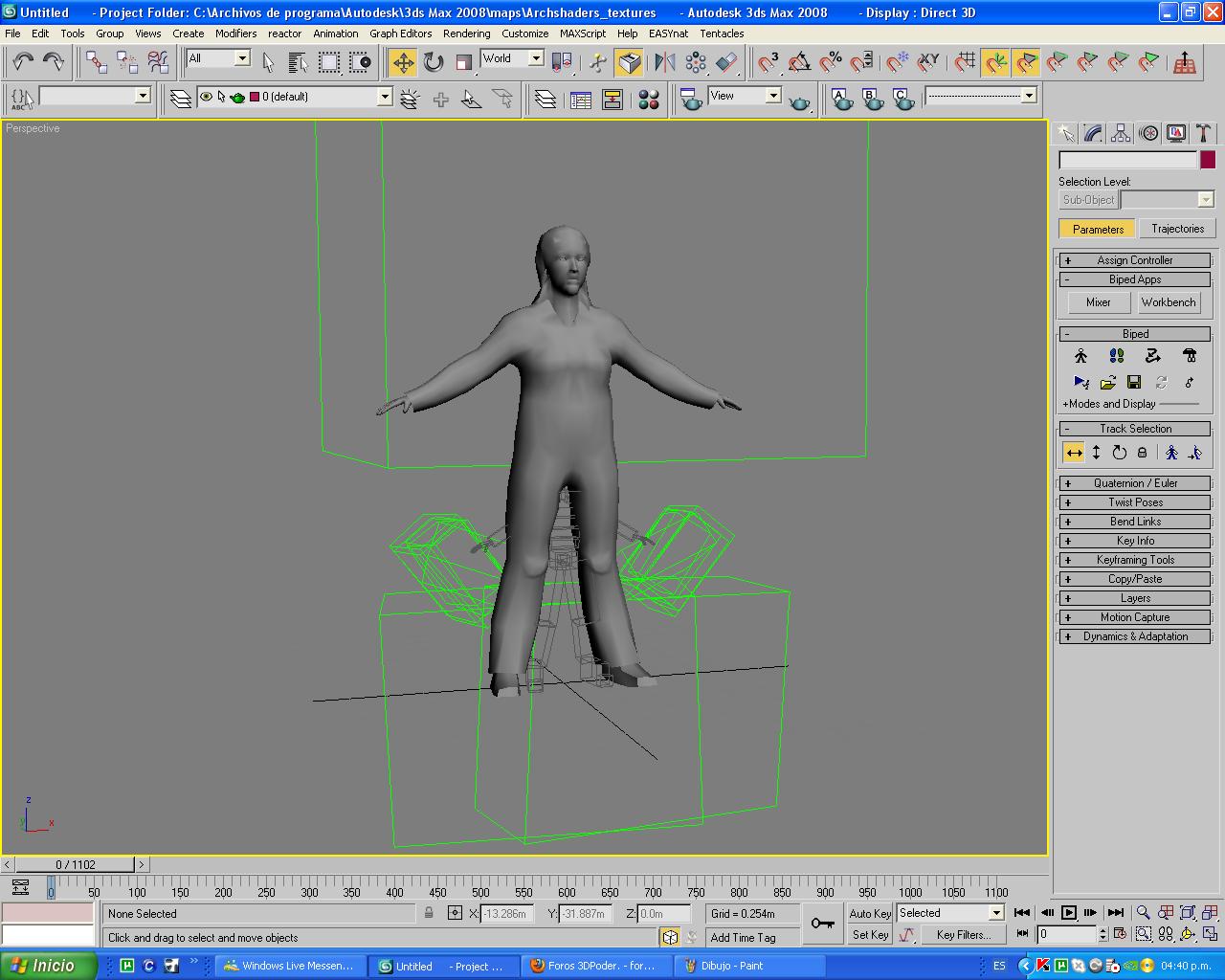Click the Workbench button
The height and width of the screenshot is (980, 1225).
coord(1169,302)
